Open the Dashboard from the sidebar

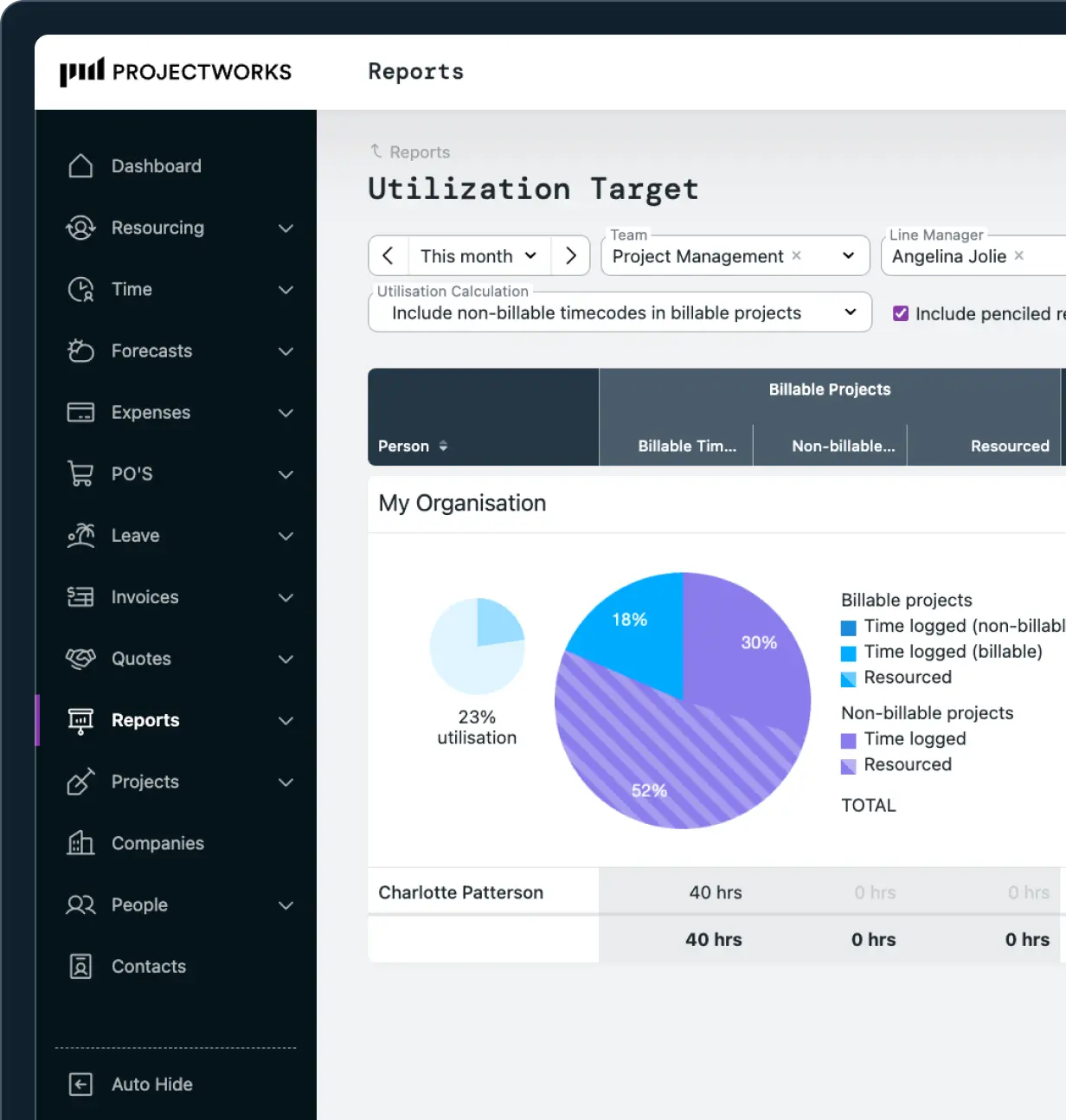click(80, 165)
